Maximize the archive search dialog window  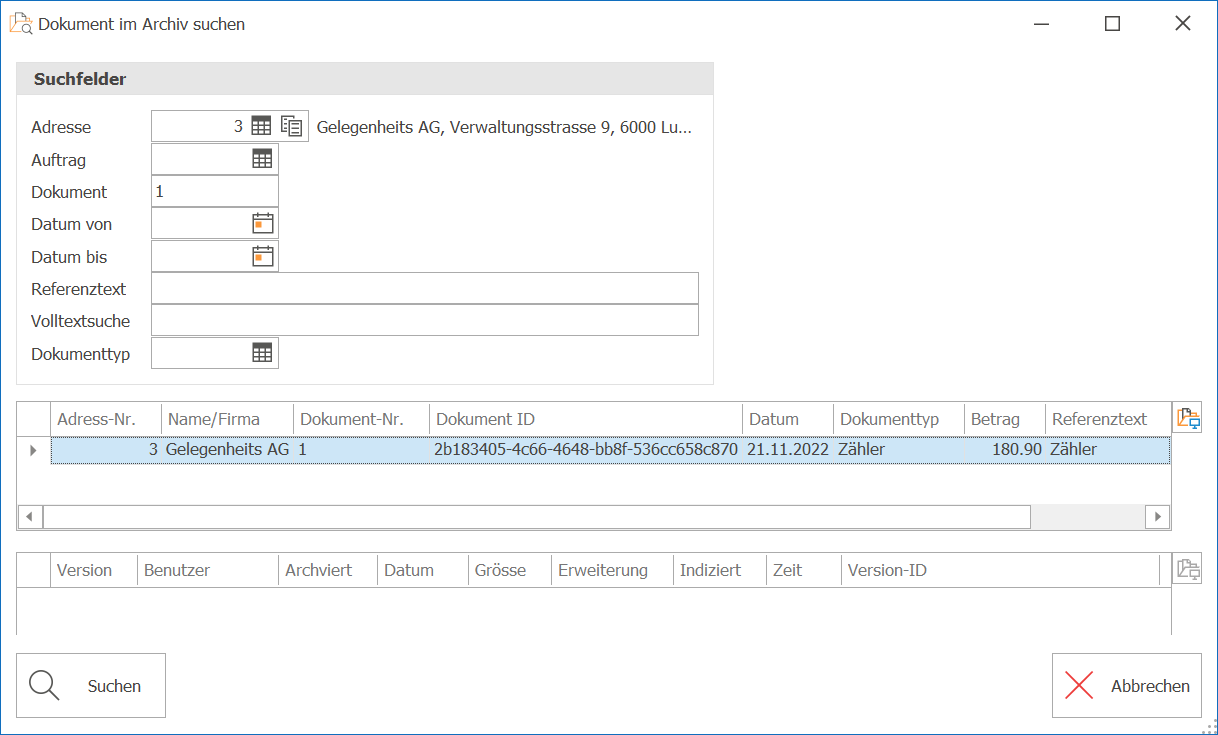pyautogui.click(x=1112, y=24)
